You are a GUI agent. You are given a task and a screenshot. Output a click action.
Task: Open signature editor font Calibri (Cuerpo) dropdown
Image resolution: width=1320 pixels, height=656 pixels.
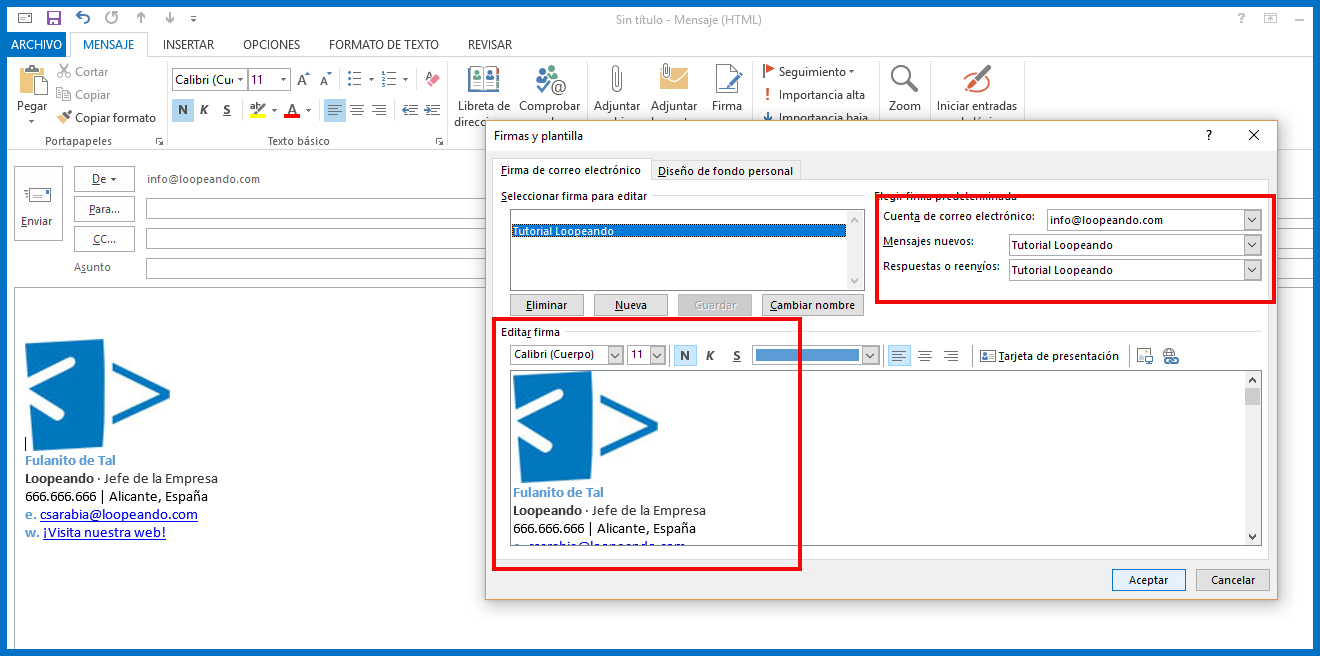pos(615,355)
